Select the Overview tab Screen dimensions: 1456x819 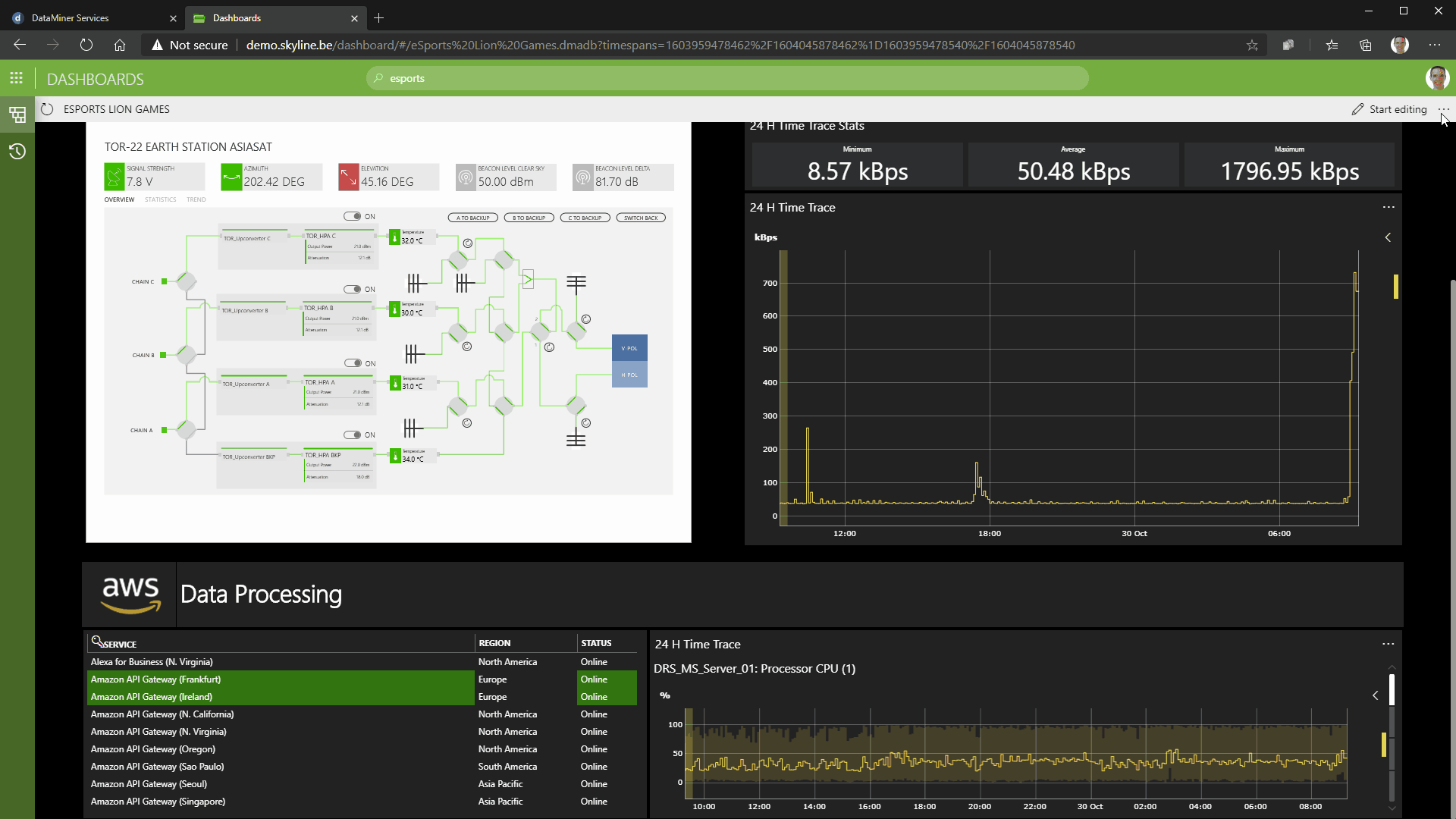click(119, 200)
